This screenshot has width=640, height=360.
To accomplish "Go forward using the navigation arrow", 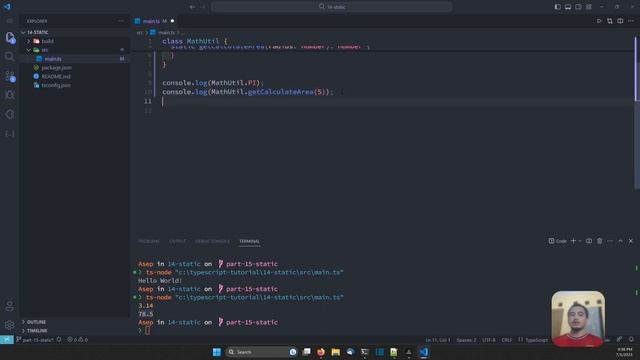I will 203,7.
